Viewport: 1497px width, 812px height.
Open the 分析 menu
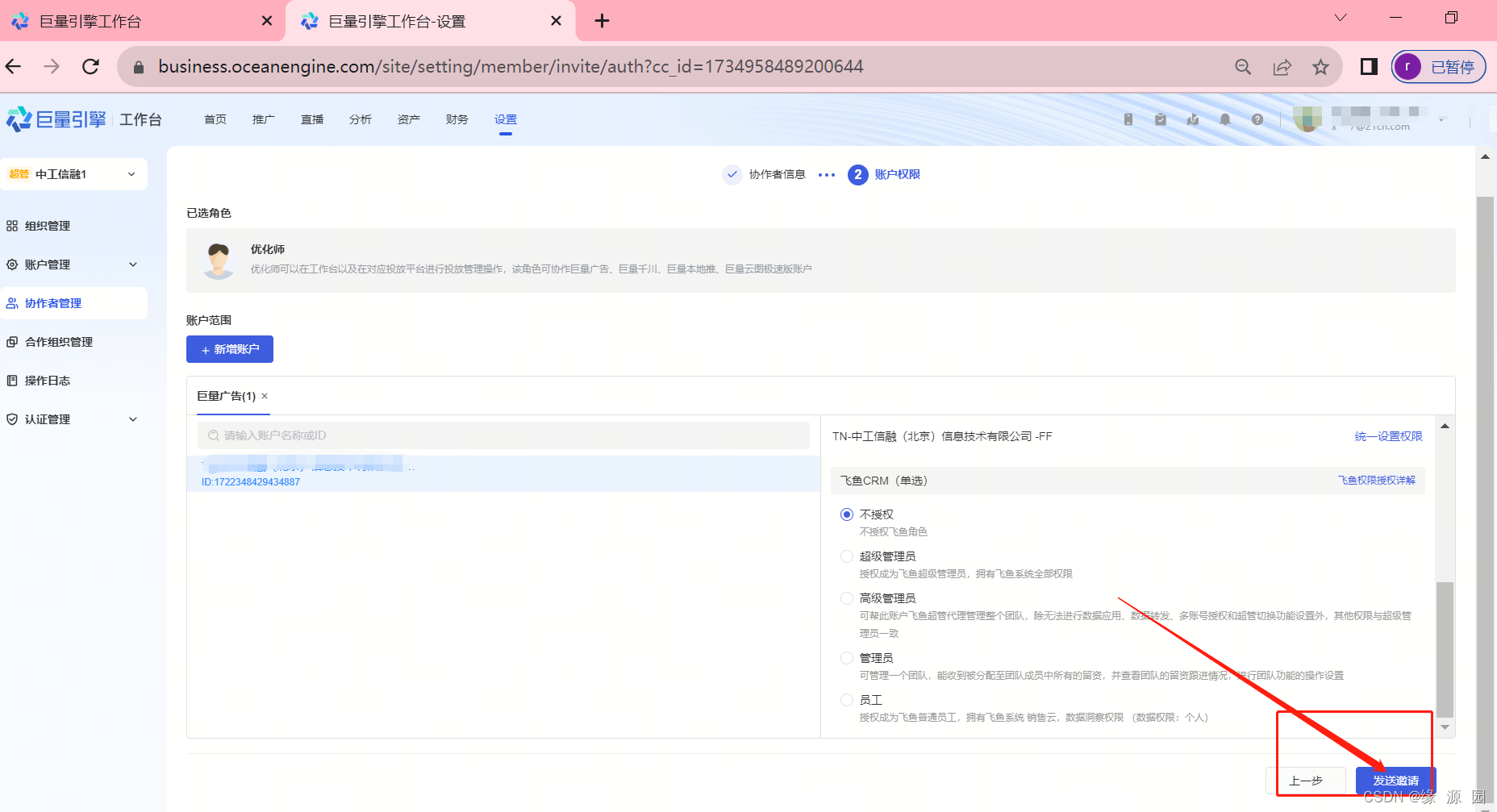point(361,119)
